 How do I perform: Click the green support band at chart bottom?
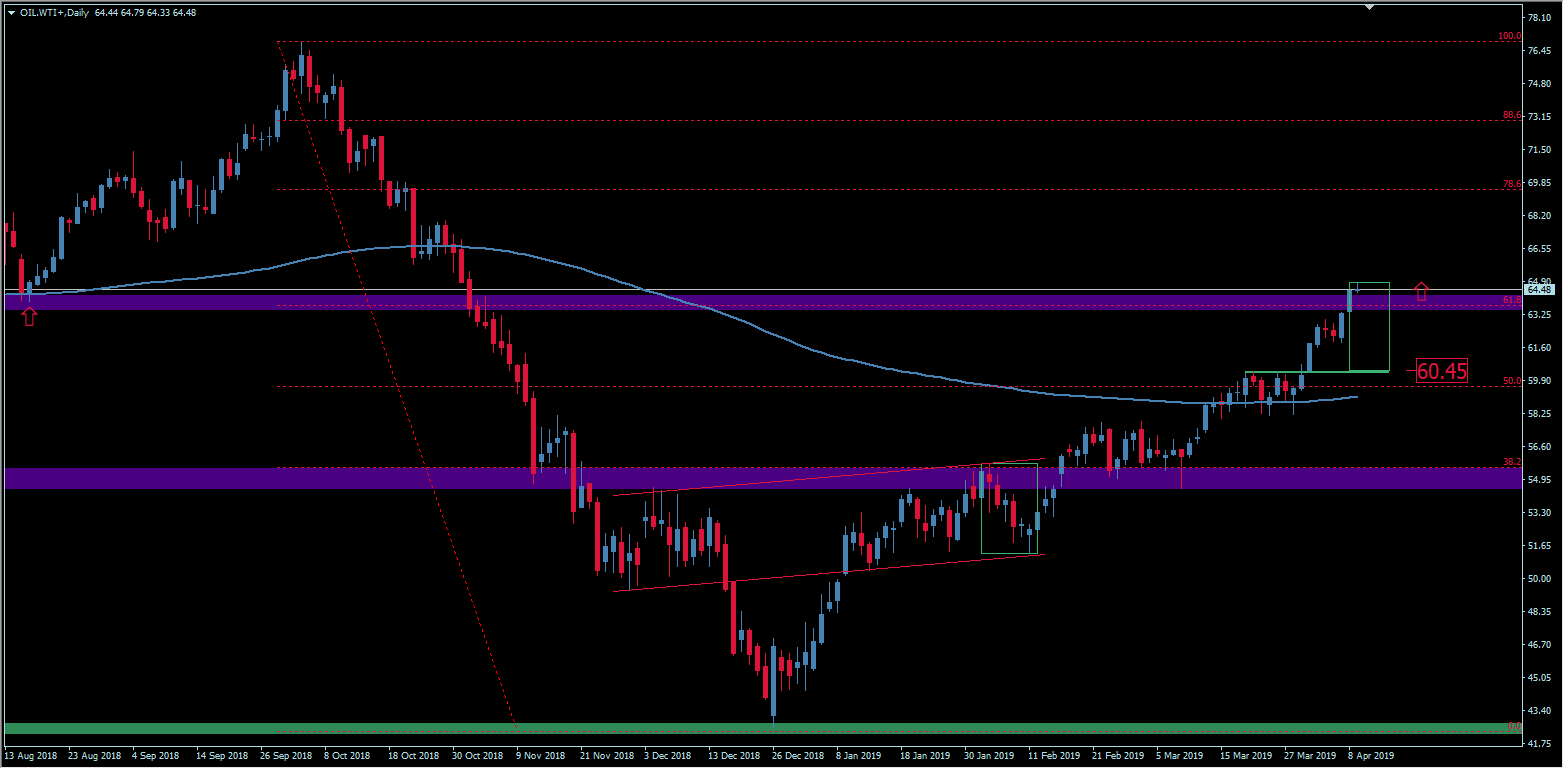700,728
